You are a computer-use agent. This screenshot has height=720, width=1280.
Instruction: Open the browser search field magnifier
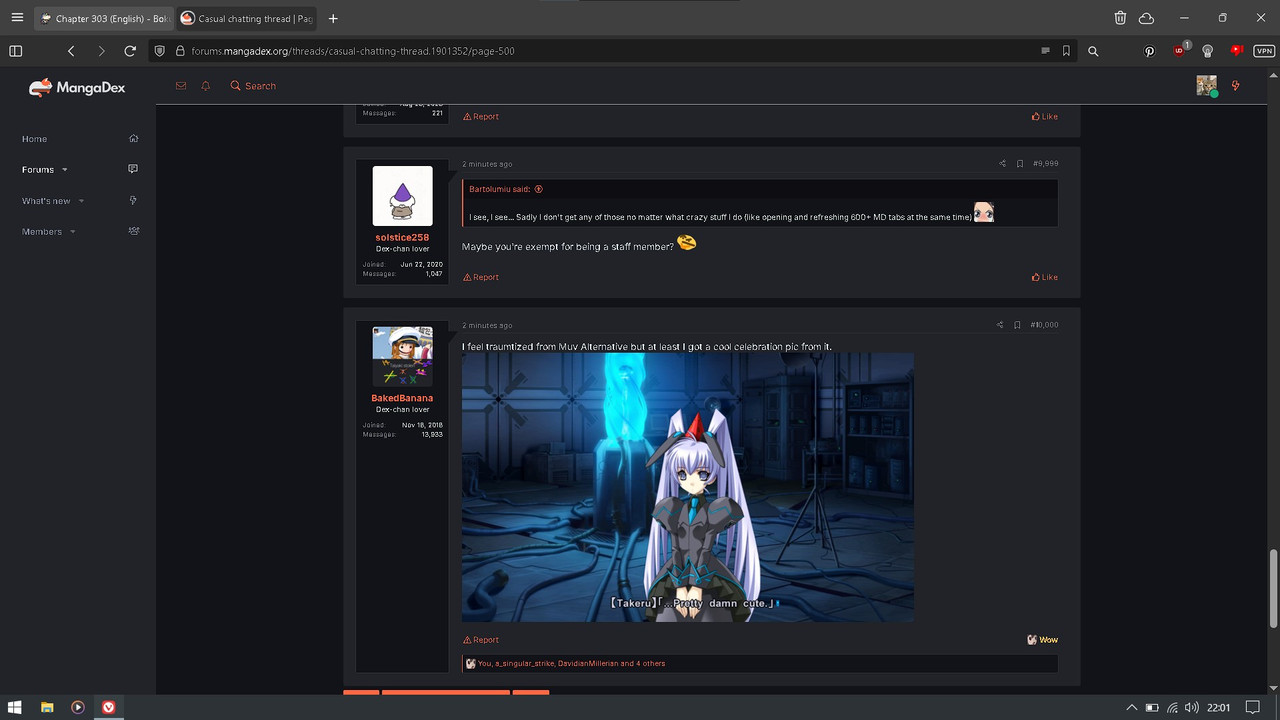pos(1093,51)
